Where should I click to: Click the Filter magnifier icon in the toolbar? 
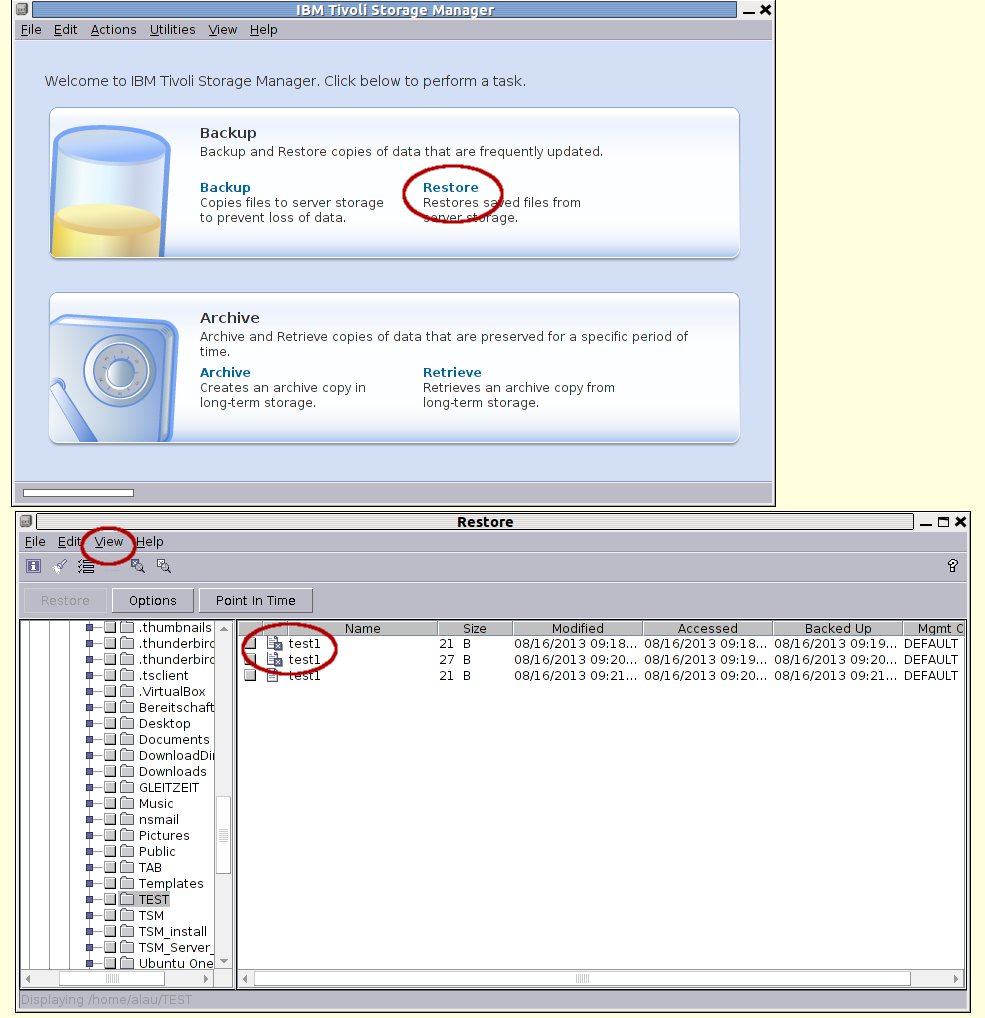163,565
